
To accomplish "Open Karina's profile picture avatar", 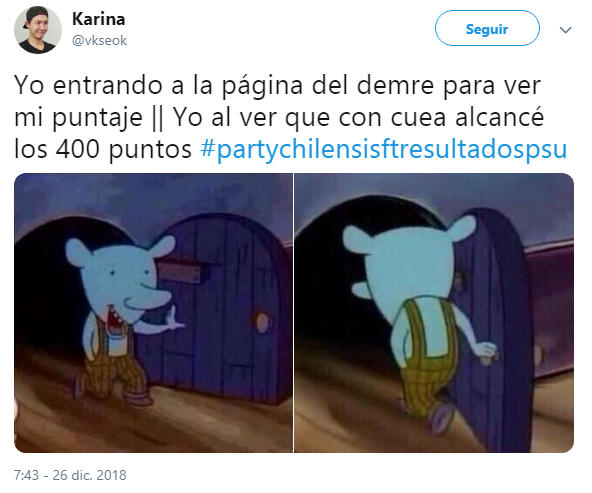I will click(x=38, y=30).
